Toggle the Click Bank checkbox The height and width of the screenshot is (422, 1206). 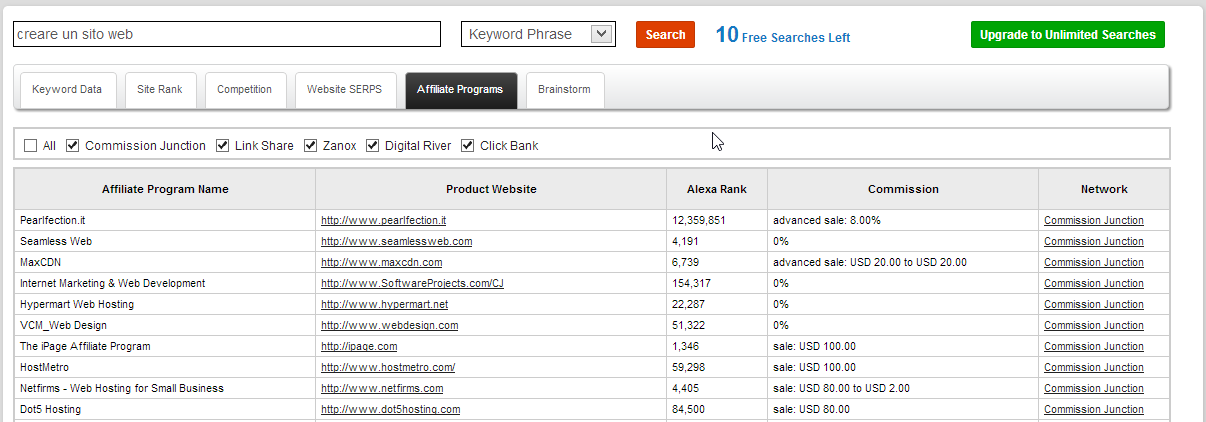coord(468,146)
